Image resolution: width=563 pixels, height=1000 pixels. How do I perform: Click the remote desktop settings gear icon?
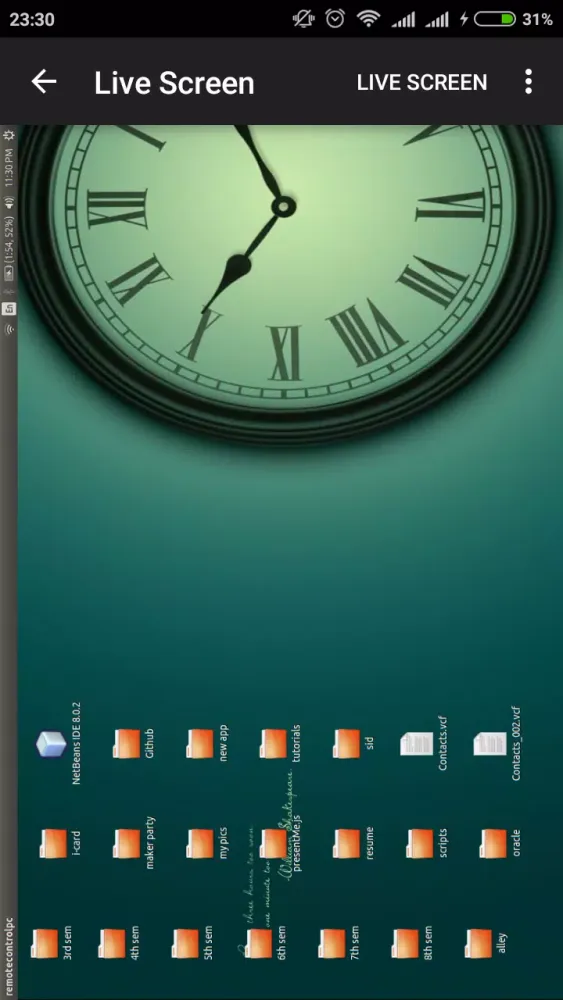(x=9, y=135)
